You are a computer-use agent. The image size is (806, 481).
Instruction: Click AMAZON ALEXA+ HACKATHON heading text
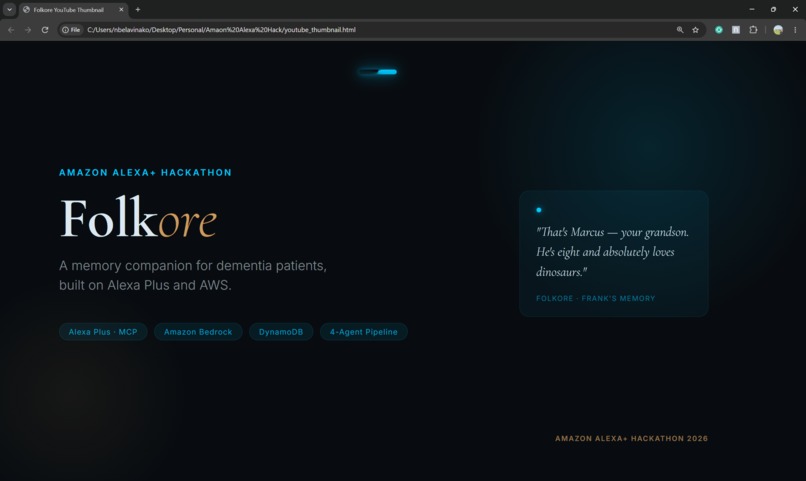145,173
